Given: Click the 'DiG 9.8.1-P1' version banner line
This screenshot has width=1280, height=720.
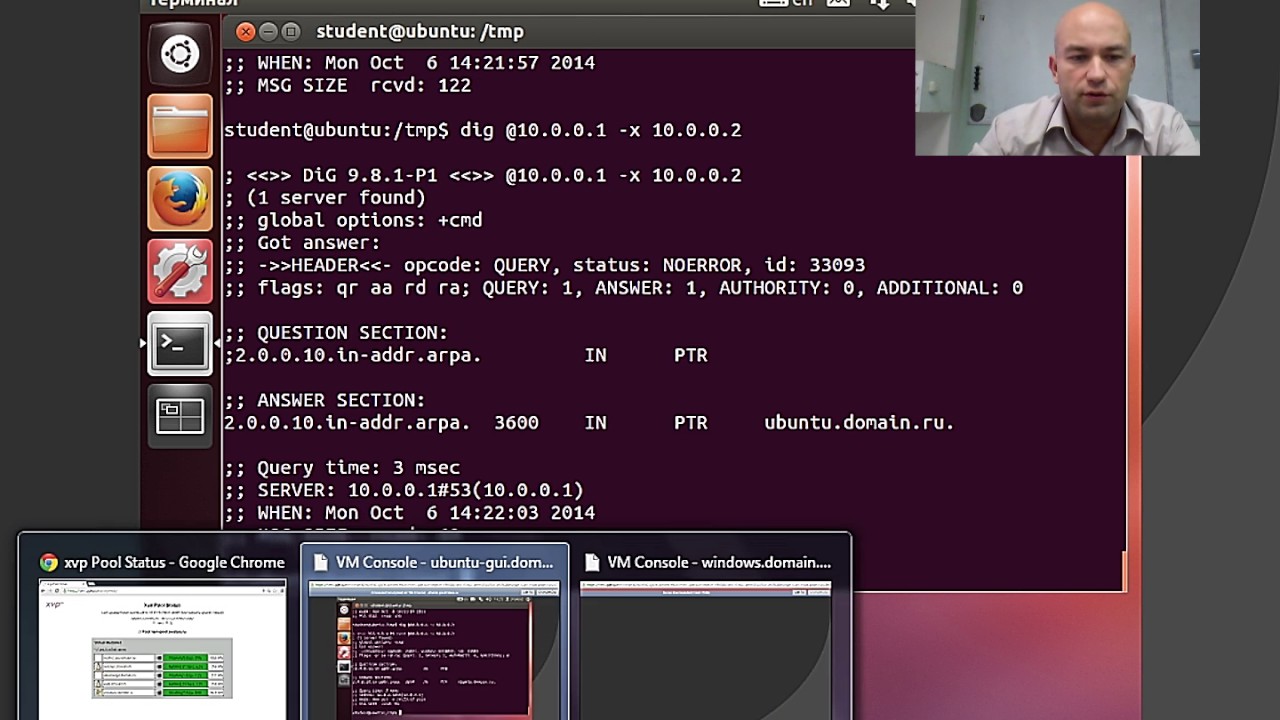Looking at the screenshot, I should (482, 175).
